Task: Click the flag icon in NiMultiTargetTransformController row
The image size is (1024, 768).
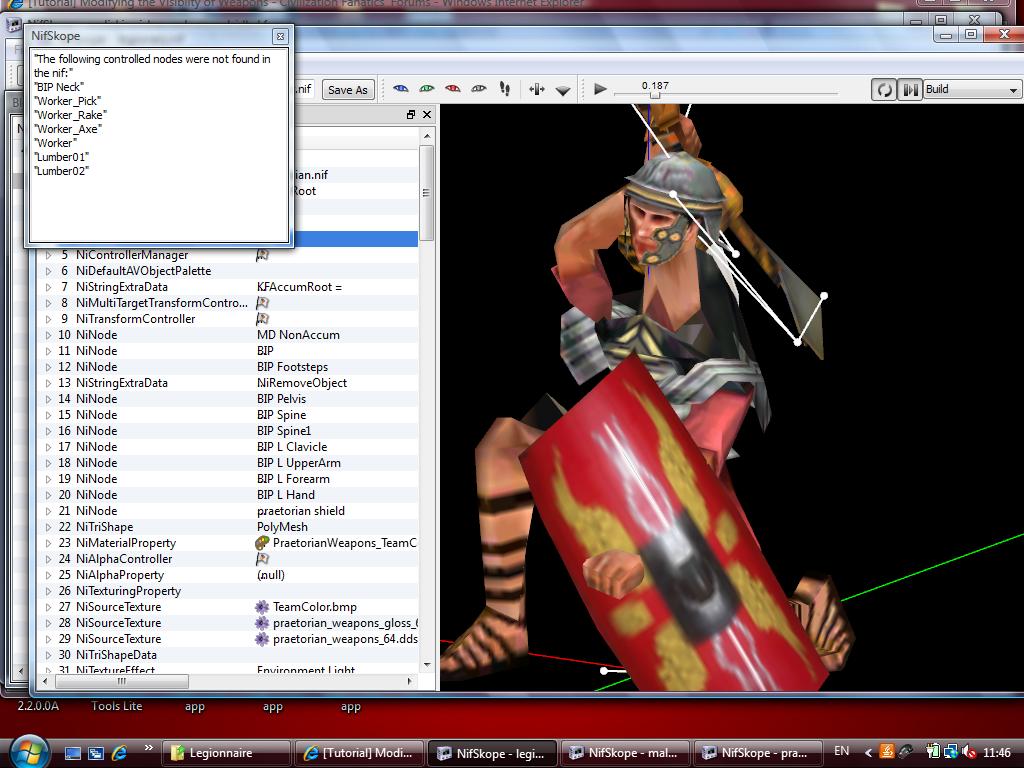Action: tap(262, 303)
